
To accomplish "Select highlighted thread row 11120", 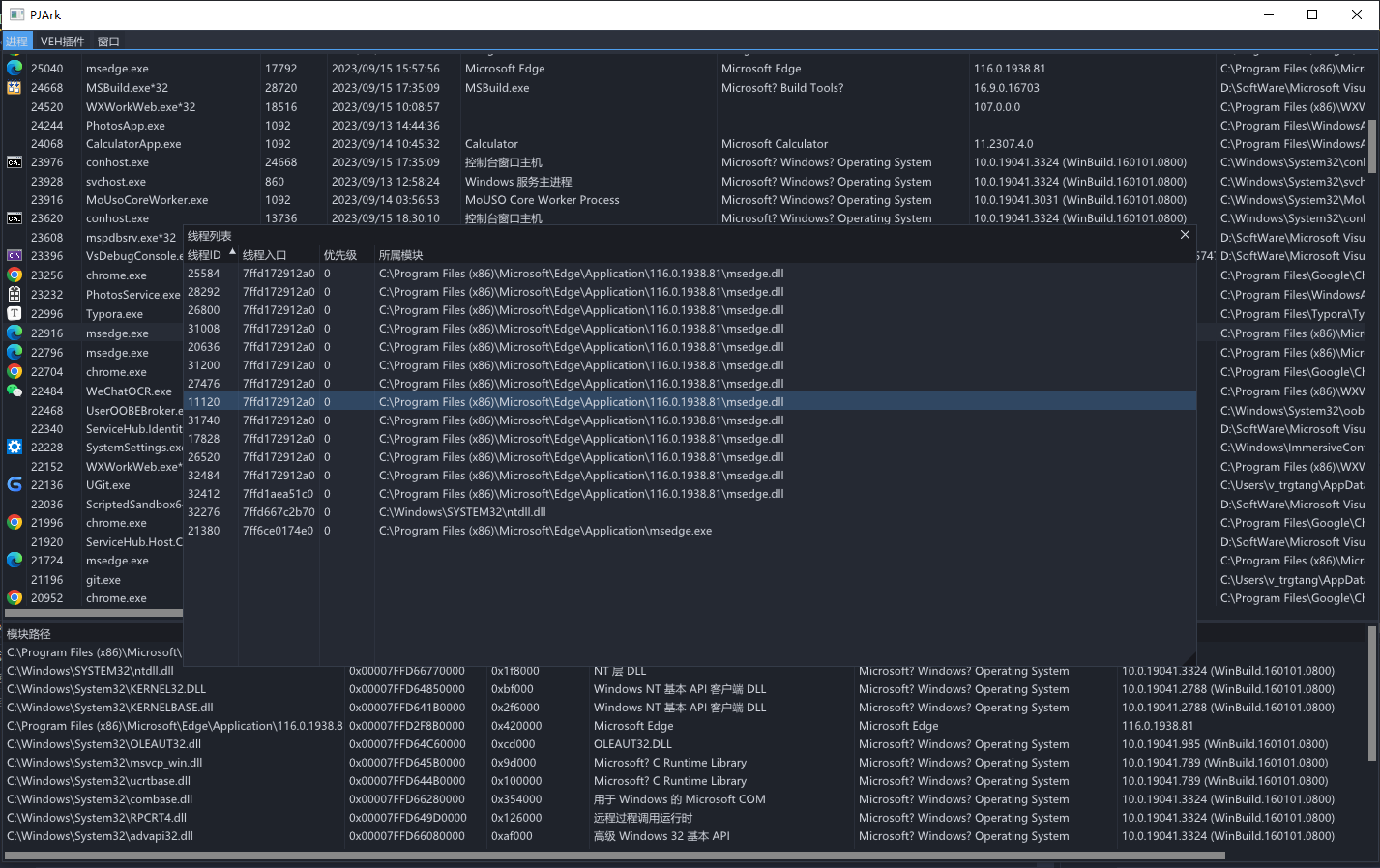I will click(x=690, y=402).
